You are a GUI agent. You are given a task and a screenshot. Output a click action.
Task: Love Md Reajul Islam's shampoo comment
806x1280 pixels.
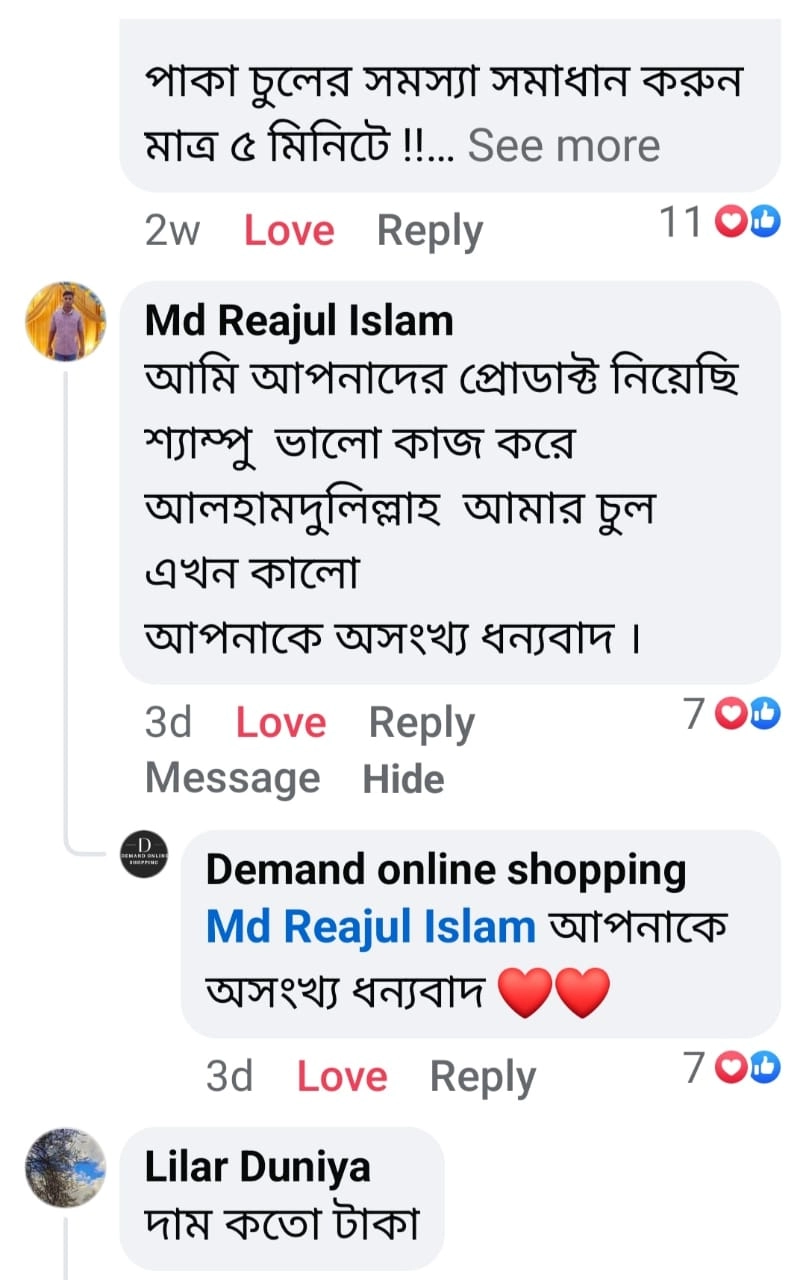[x=281, y=723]
